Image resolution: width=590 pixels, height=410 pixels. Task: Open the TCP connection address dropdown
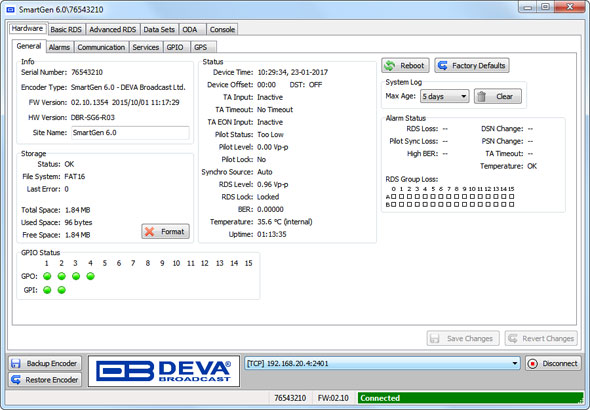point(382,363)
